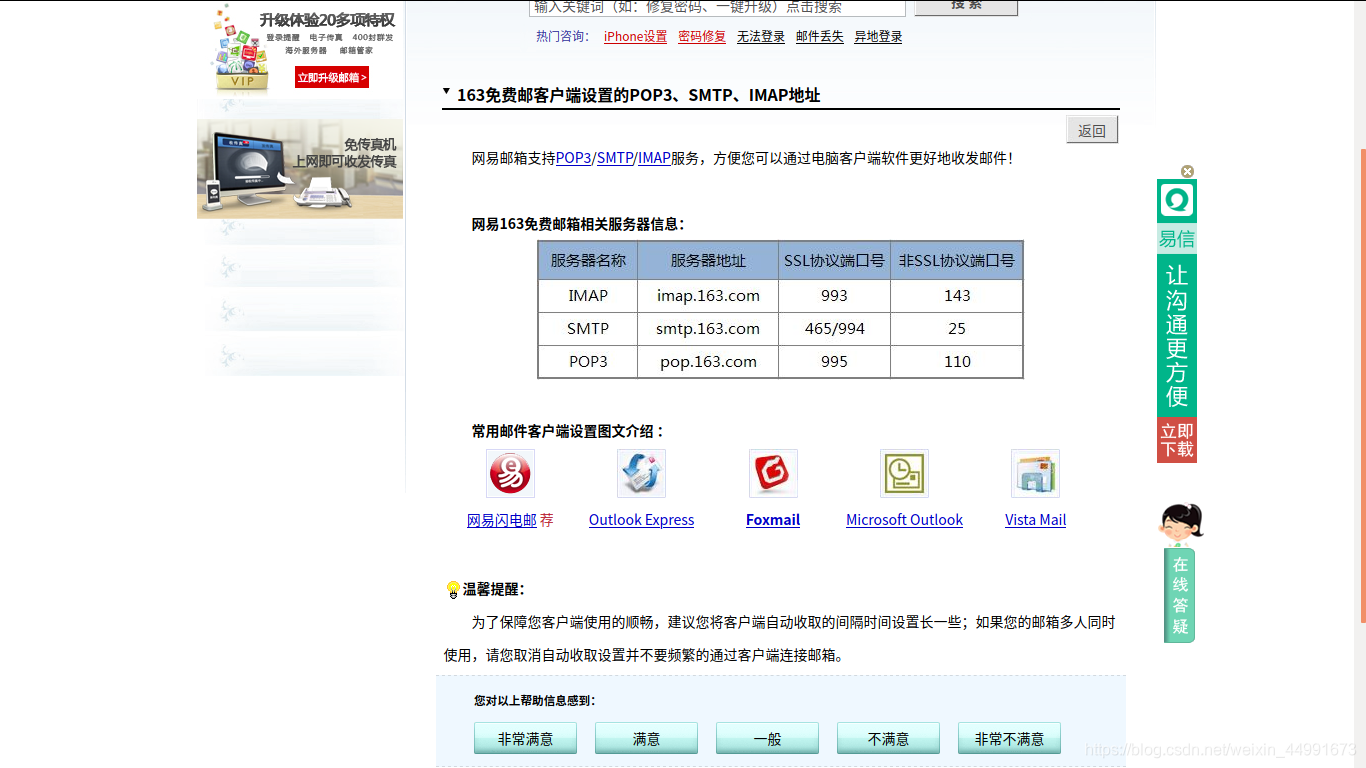This screenshot has height=768, width=1366.
Task: Click the 立即下载 red download badge
Action: pos(1177,440)
